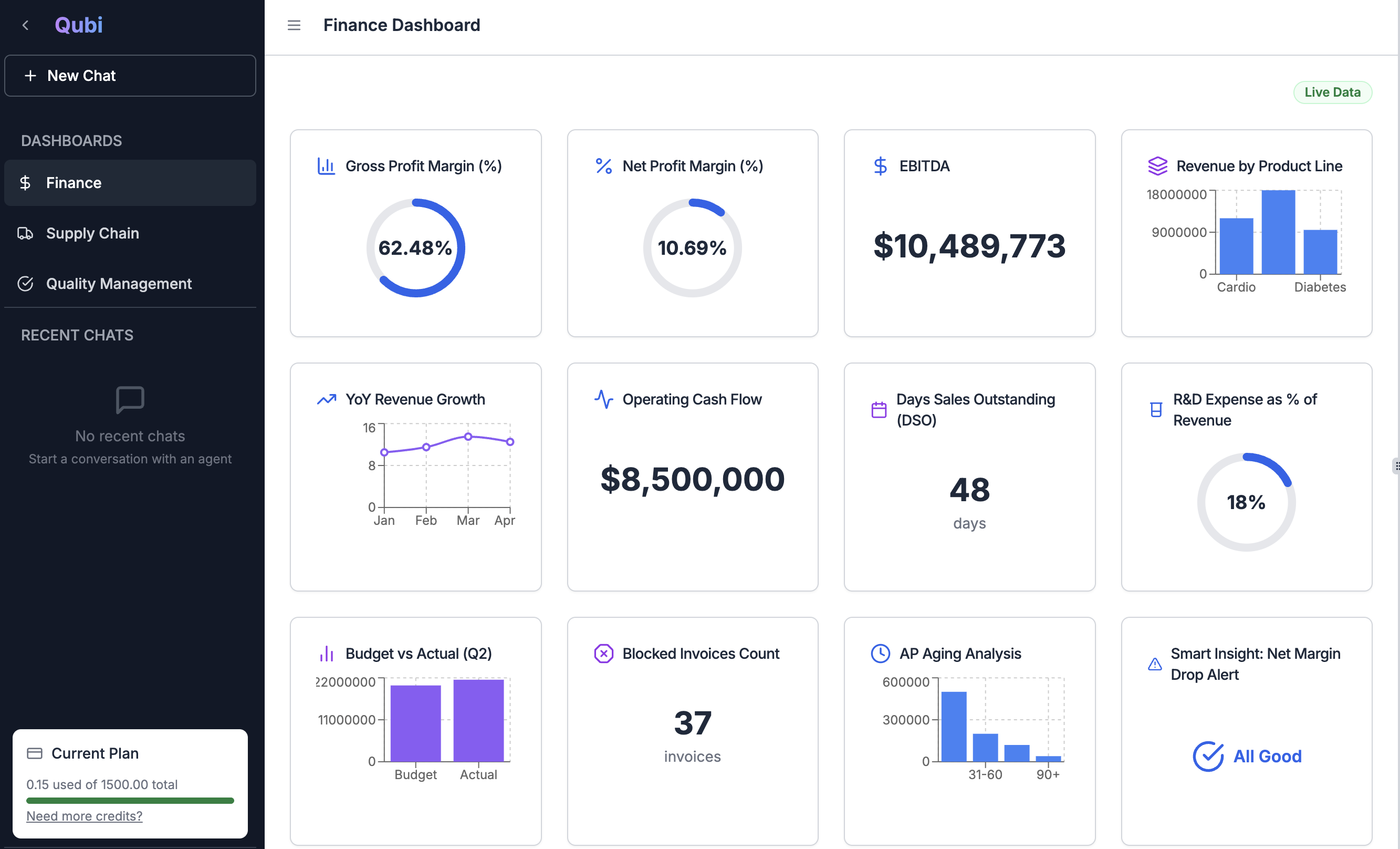
Task: Select the Finance dashboard in the sidebar
Action: pyautogui.click(x=74, y=182)
